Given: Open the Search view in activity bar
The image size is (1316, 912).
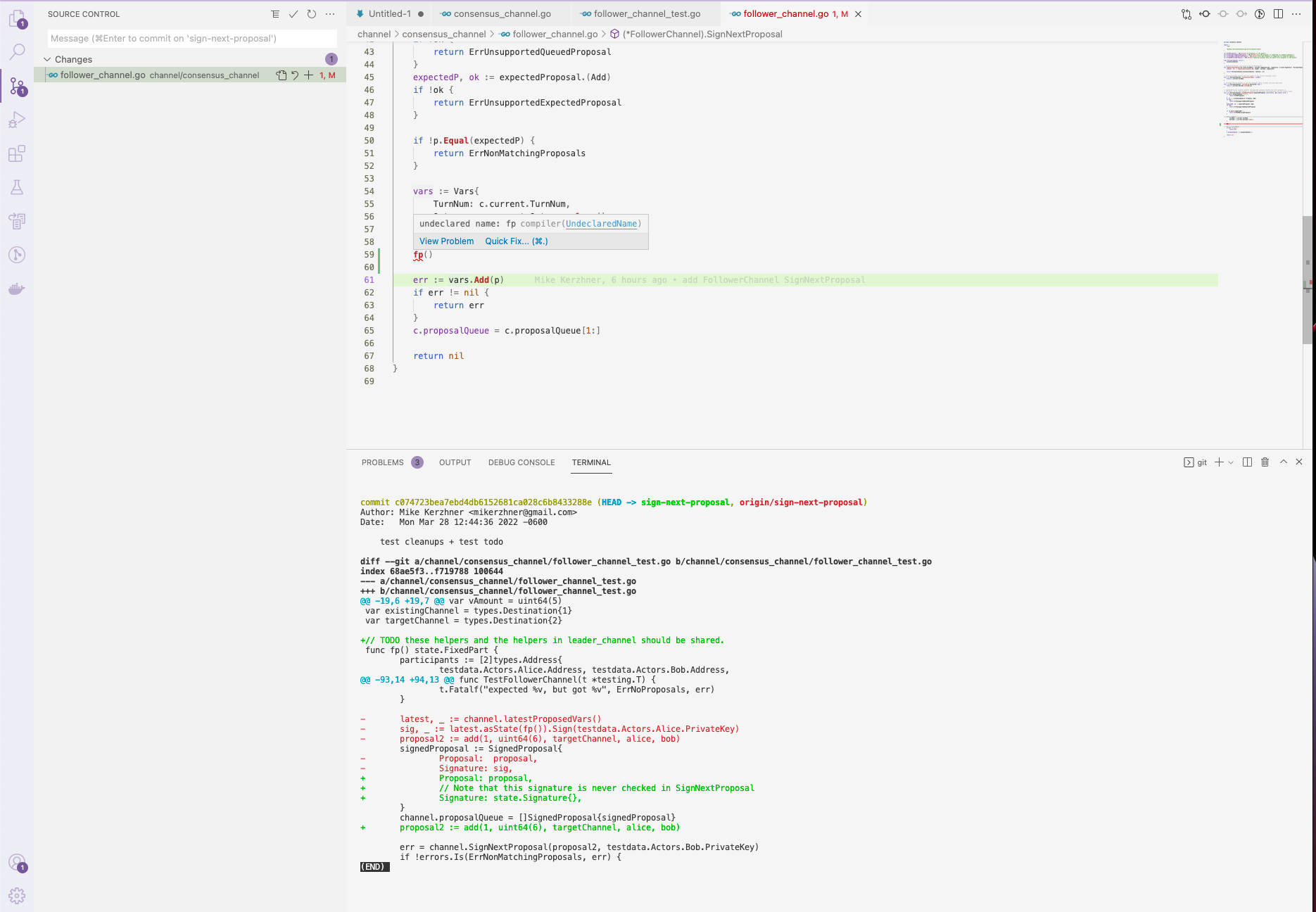Looking at the screenshot, I should pos(17,51).
